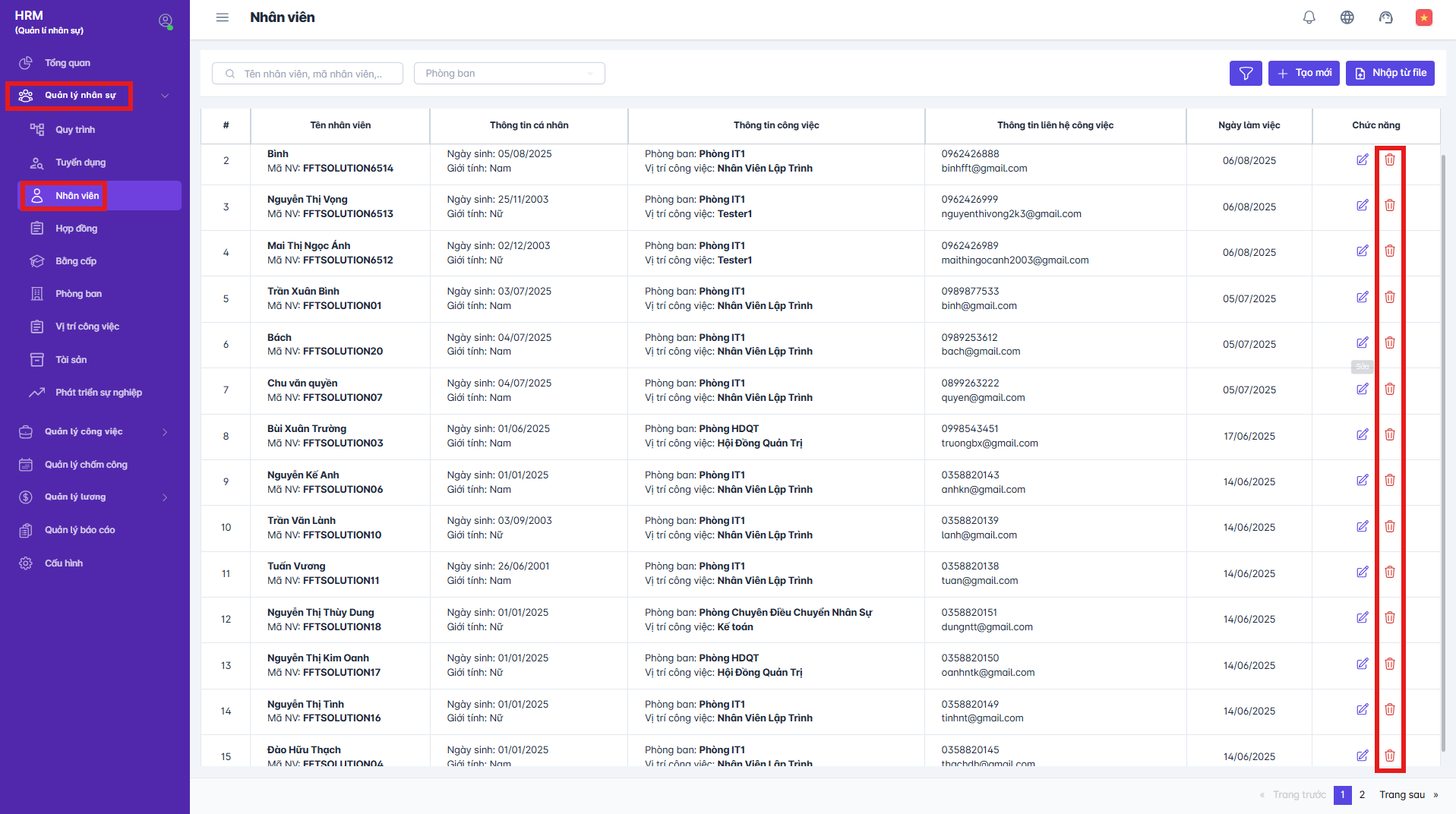Open the Phòng ban dropdown filter
Viewport: 1456px width, 814px height.
509,74
